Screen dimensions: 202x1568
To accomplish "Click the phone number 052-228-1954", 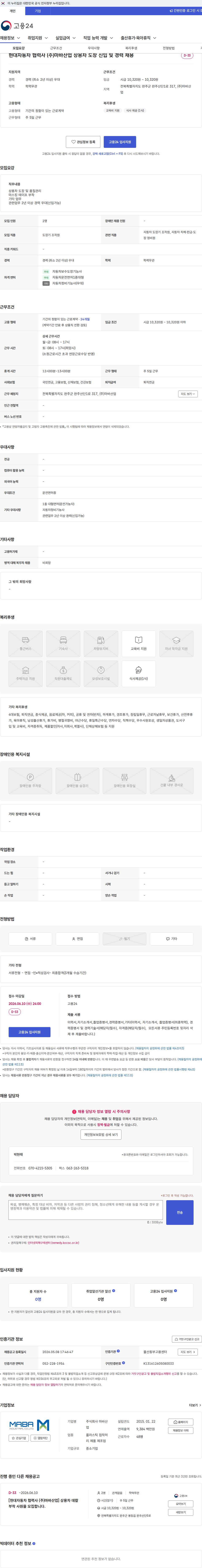I will tap(53, 1363).
